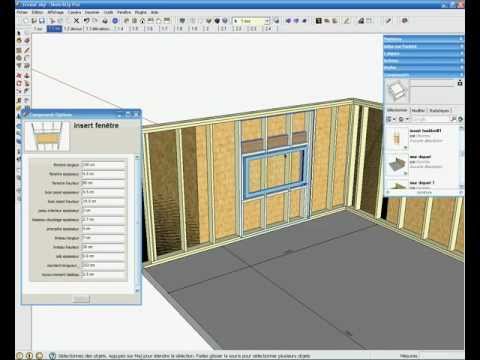Click the search button in Components browser
Viewport: 480px width, 360px height.
point(453,119)
